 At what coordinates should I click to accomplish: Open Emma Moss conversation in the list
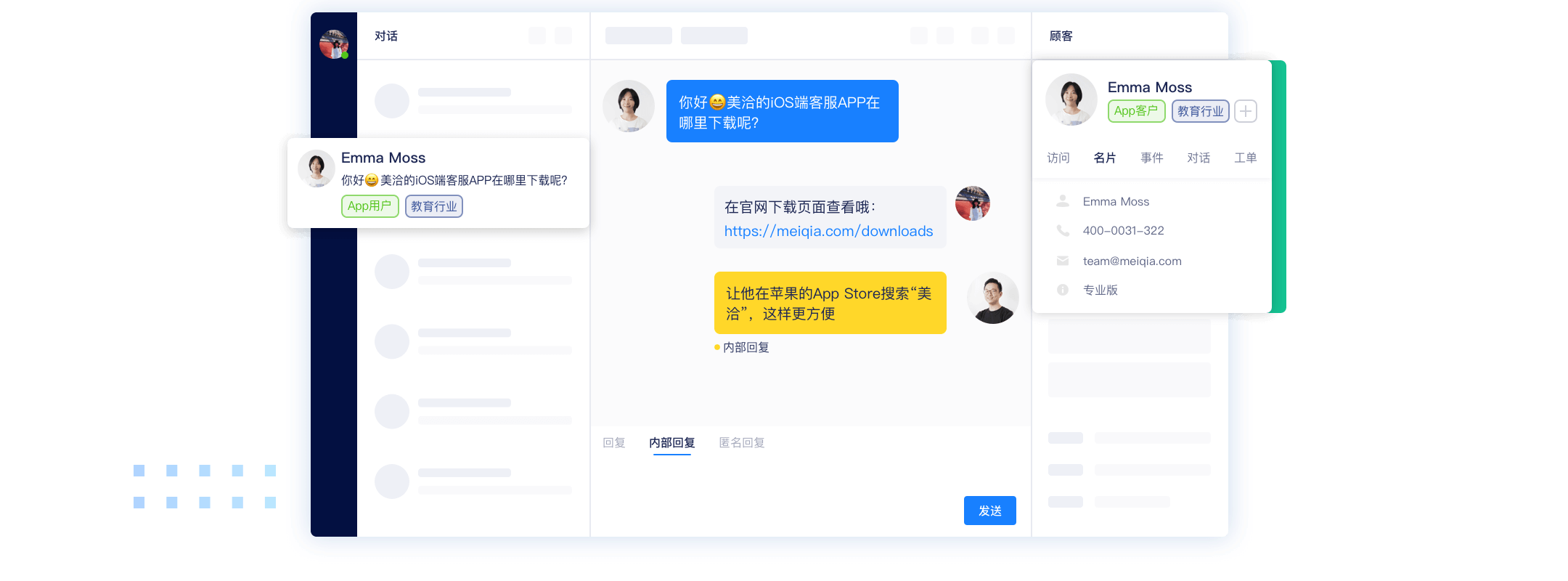coord(438,182)
